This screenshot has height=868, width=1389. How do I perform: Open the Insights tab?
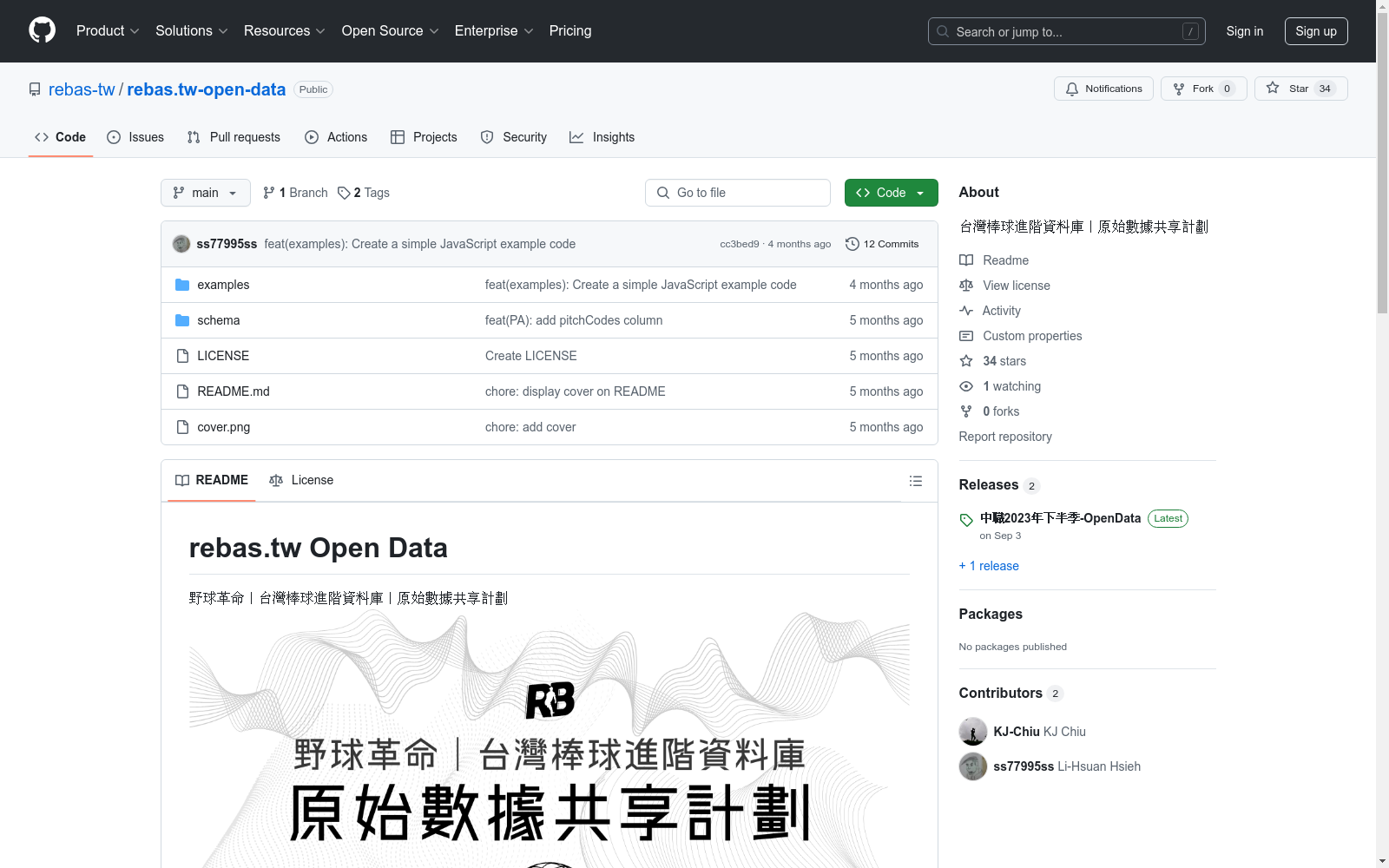(x=602, y=137)
